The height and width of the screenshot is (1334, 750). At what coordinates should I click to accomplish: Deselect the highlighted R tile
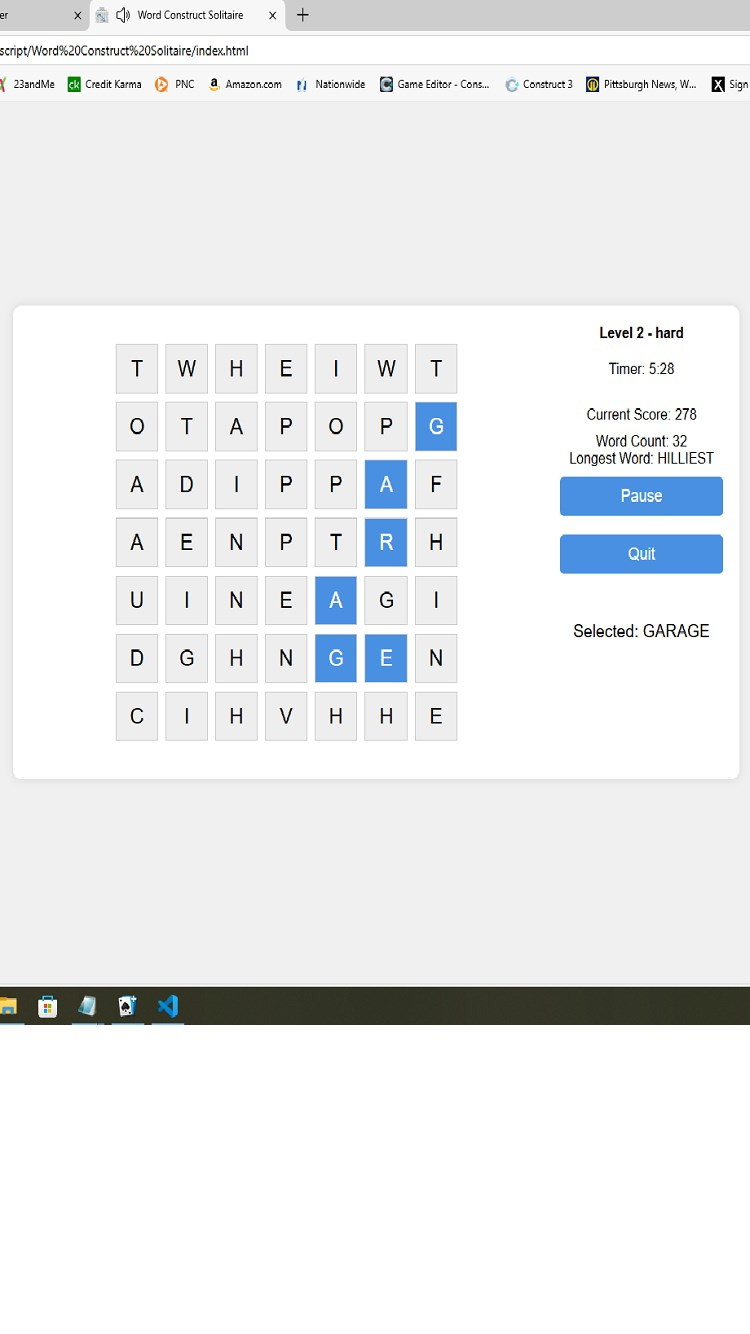coord(386,542)
